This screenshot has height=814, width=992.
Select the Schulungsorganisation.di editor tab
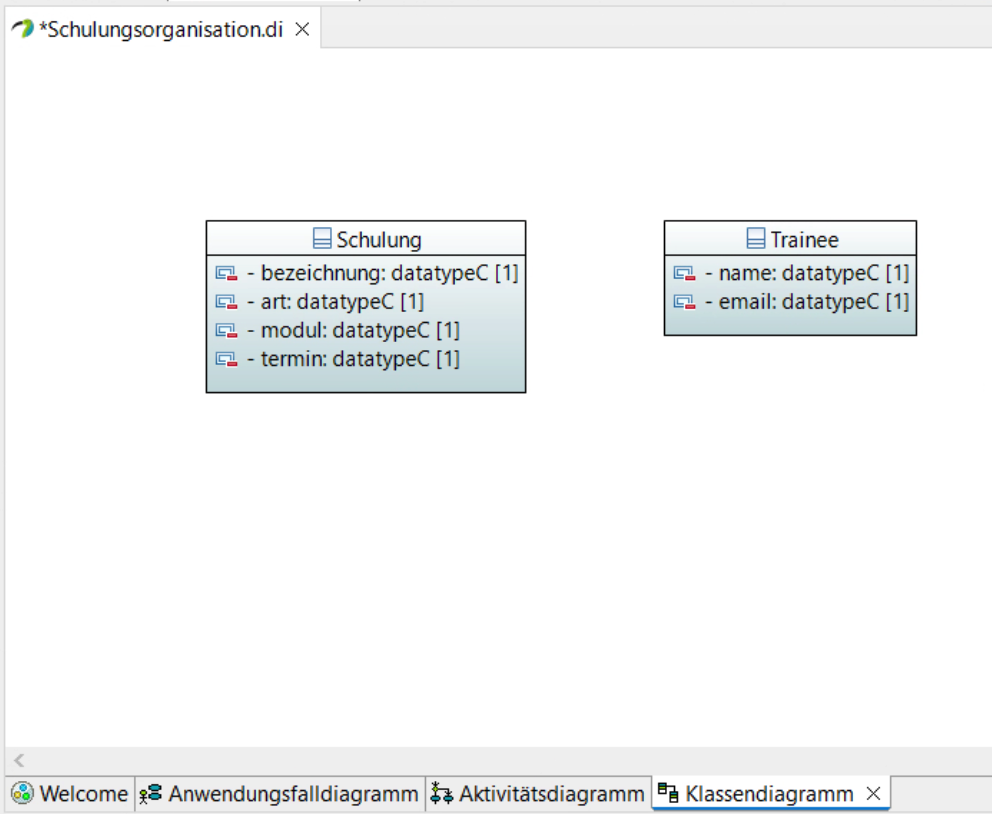click(162, 29)
